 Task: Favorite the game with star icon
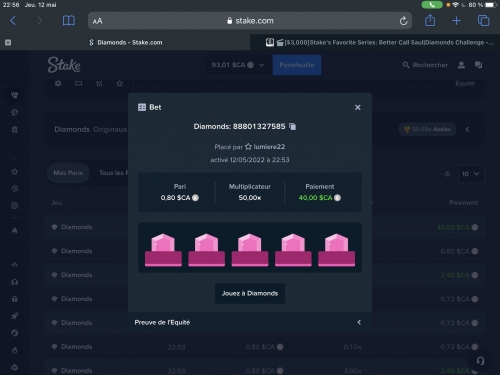click(120, 83)
